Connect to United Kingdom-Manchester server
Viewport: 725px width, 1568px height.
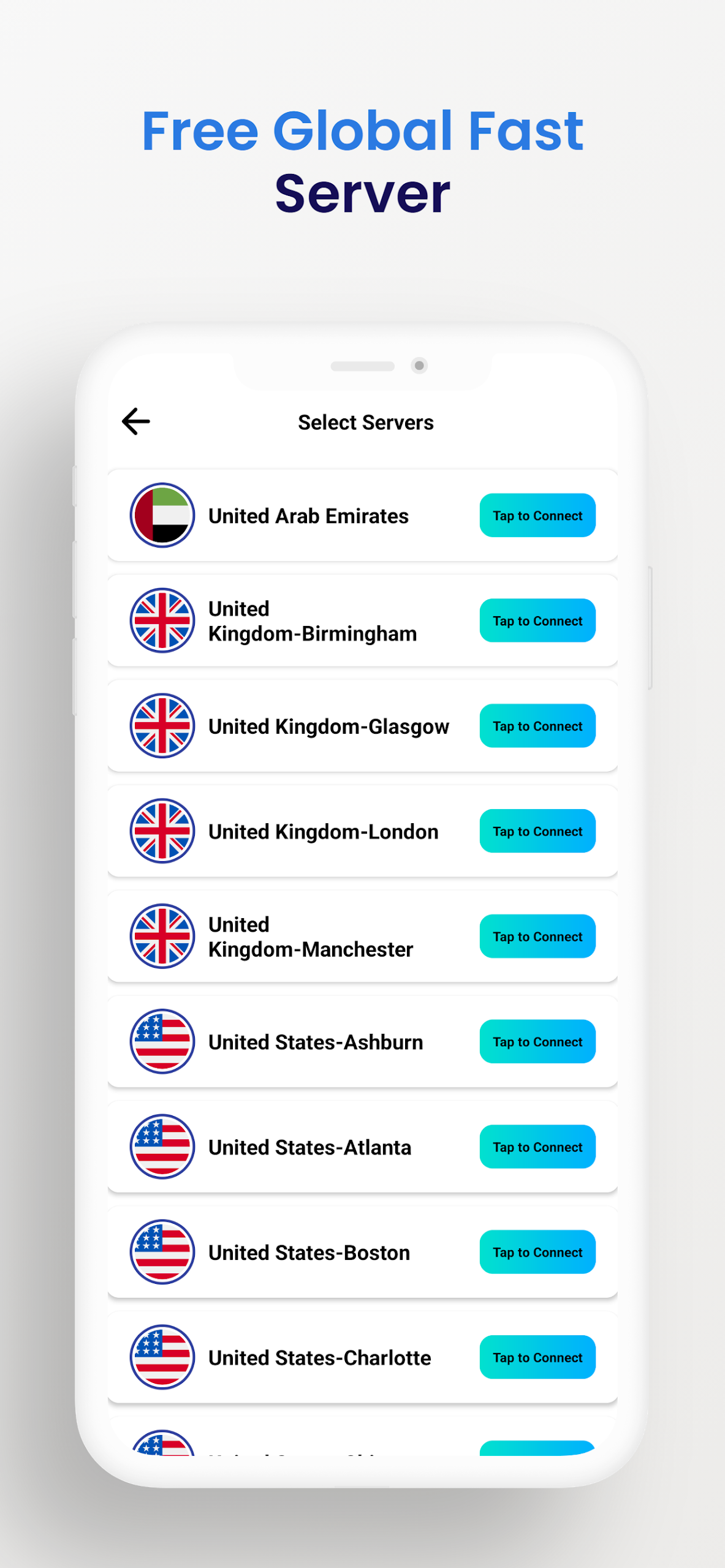pos(537,937)
